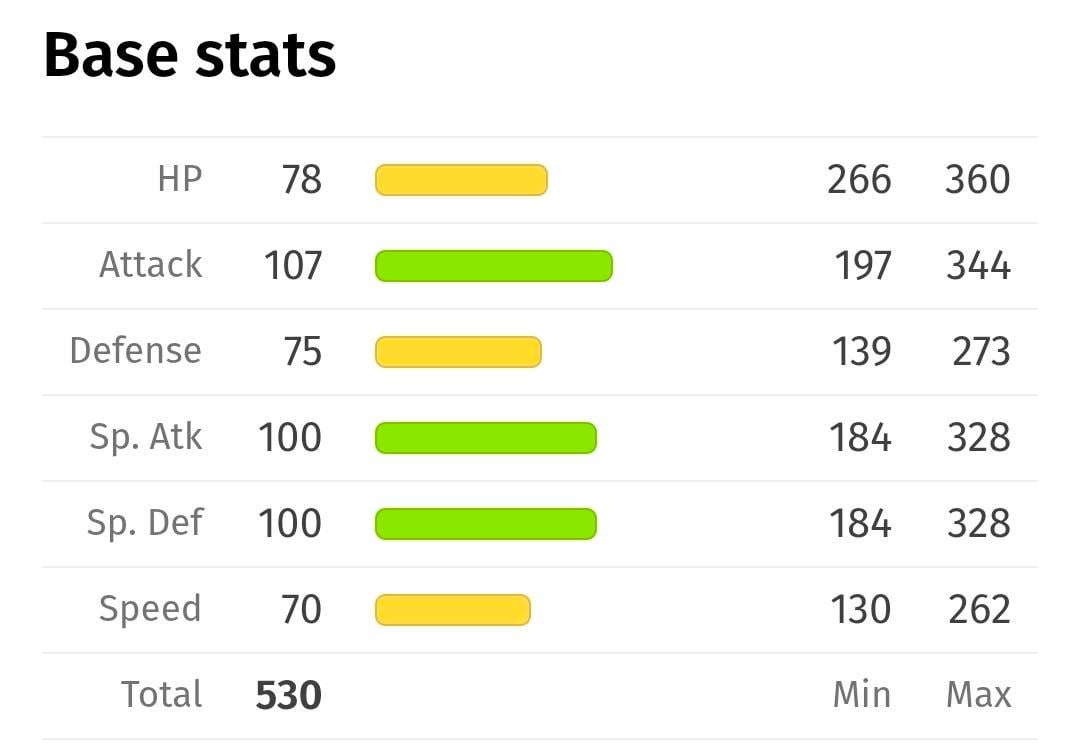Click the HP max value 360
The image size is (1080, 749).
pyautogui.click(x=977, y=180)
